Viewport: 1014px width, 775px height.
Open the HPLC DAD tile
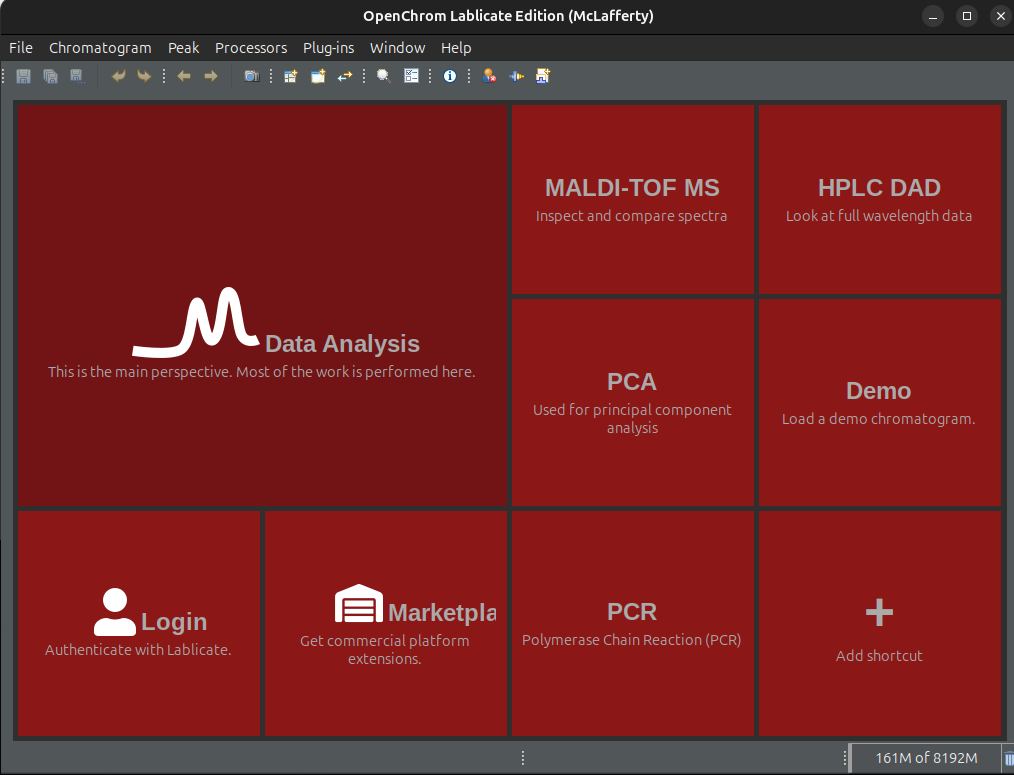[x=879, y=199]
